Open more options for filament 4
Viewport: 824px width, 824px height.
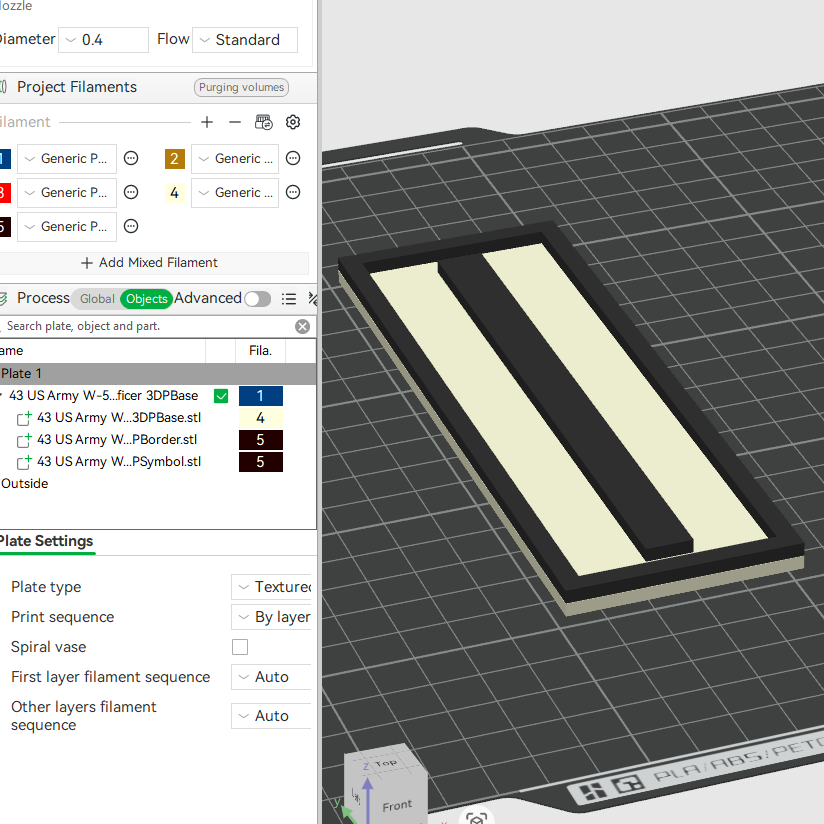[x=293, y=192]
